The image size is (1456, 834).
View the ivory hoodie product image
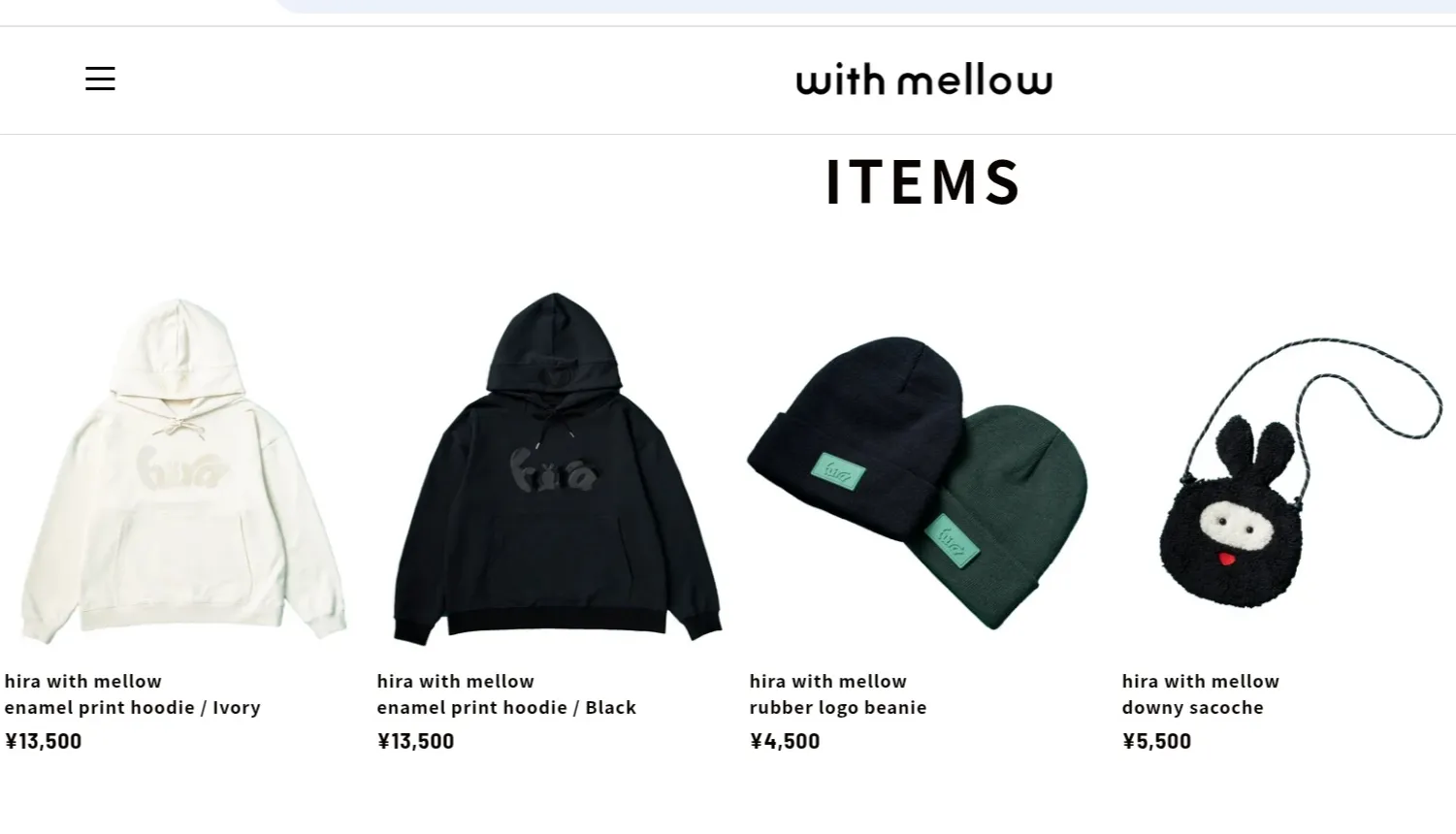182,470
